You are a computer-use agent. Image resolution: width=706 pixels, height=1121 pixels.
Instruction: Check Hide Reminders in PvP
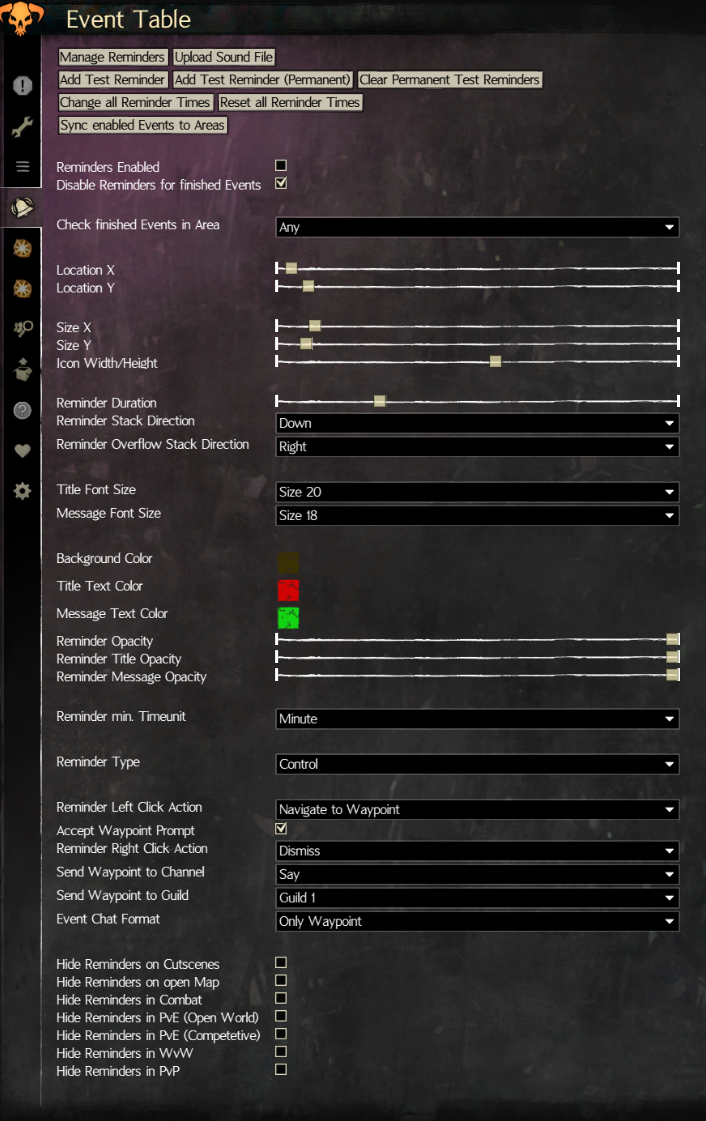[x=281, y=1070]
